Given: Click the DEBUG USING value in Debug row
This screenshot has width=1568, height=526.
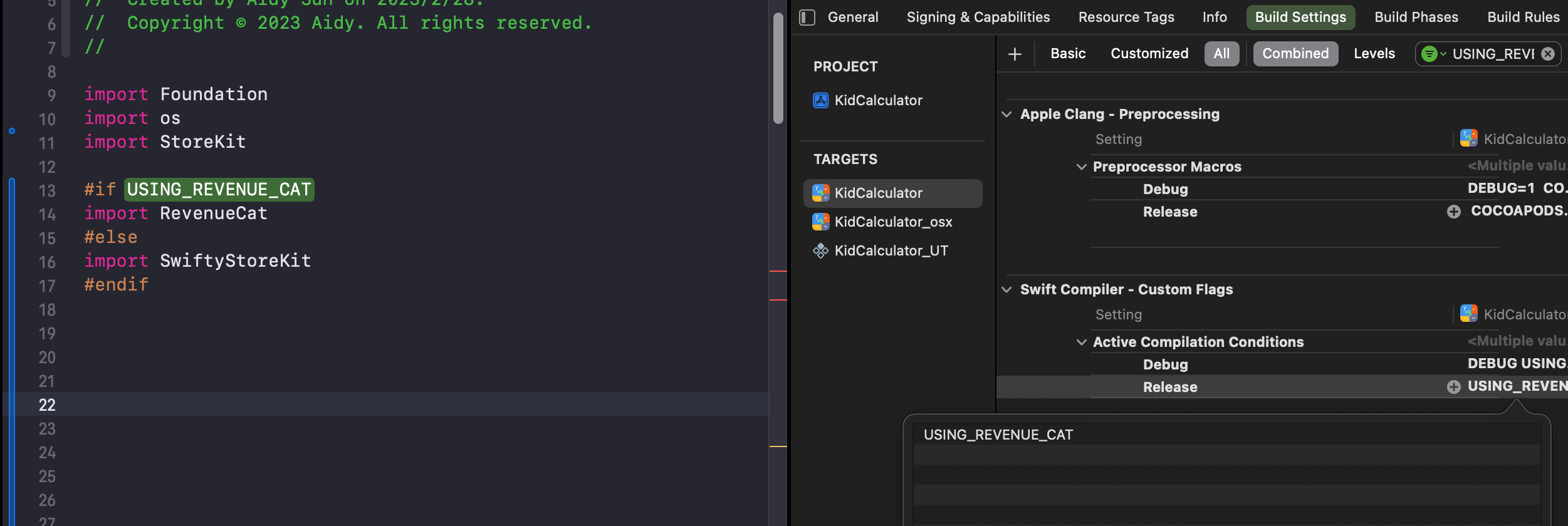Looking at the screenshot, I should point(1517,364).
